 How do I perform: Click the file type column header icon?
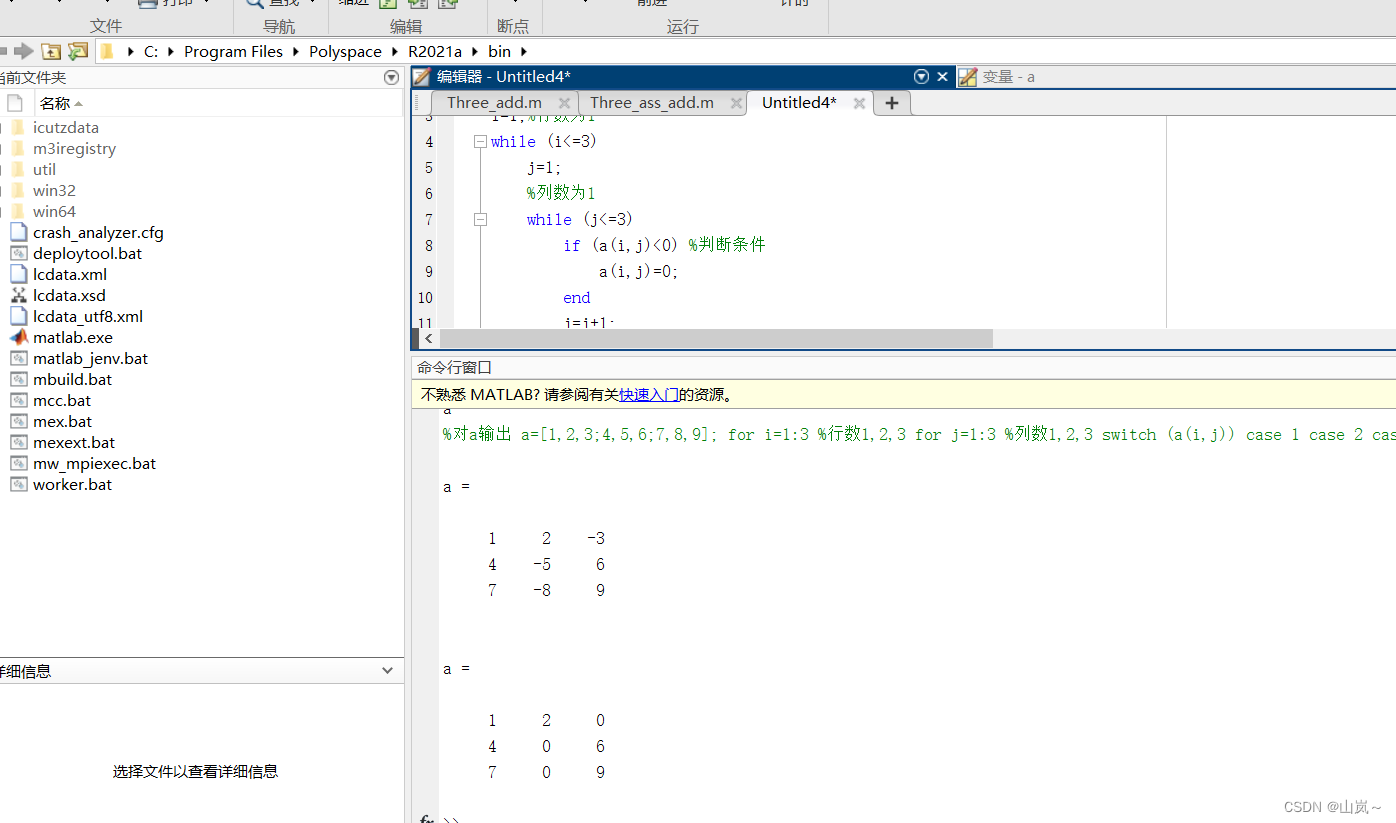point(14,103)
